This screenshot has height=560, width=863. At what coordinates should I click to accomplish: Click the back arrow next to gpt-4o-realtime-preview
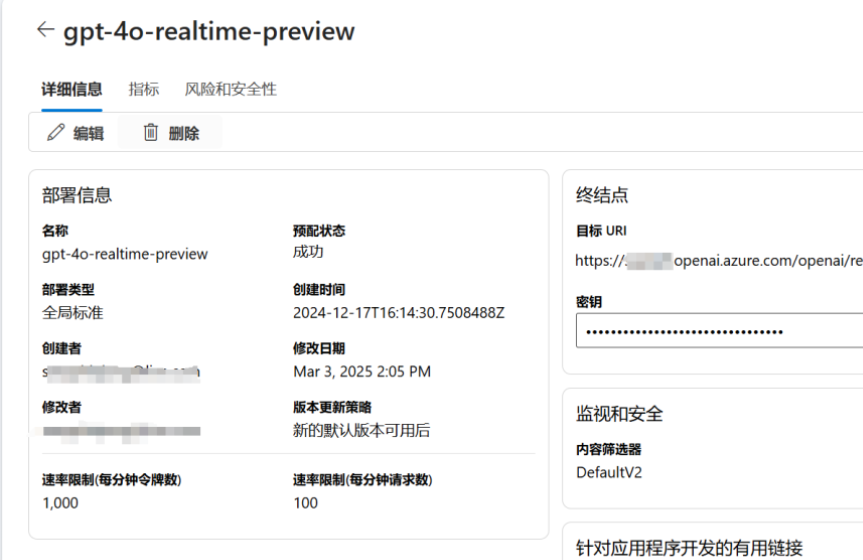pos(45,29)
